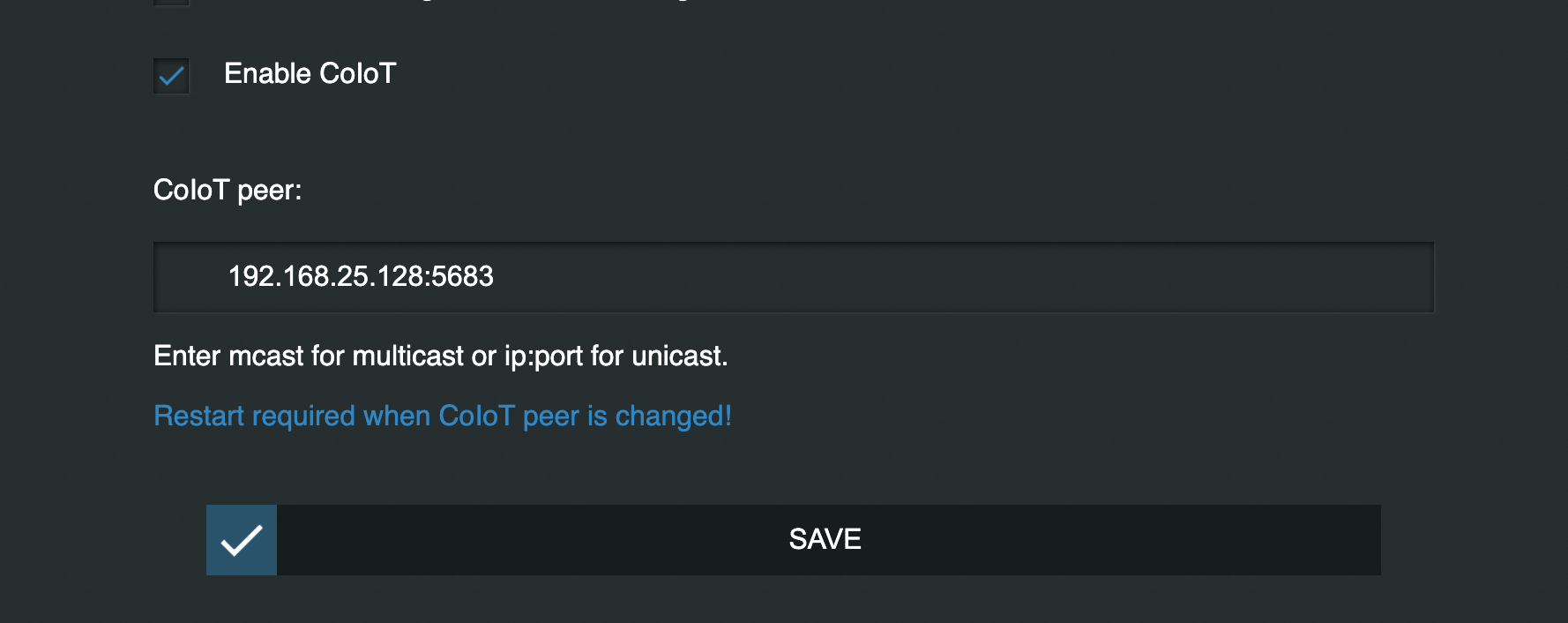This screenshot has width=1568, height=623.
Task: Focus the CoIoT peer input field
Action: (x=794, y=277)
